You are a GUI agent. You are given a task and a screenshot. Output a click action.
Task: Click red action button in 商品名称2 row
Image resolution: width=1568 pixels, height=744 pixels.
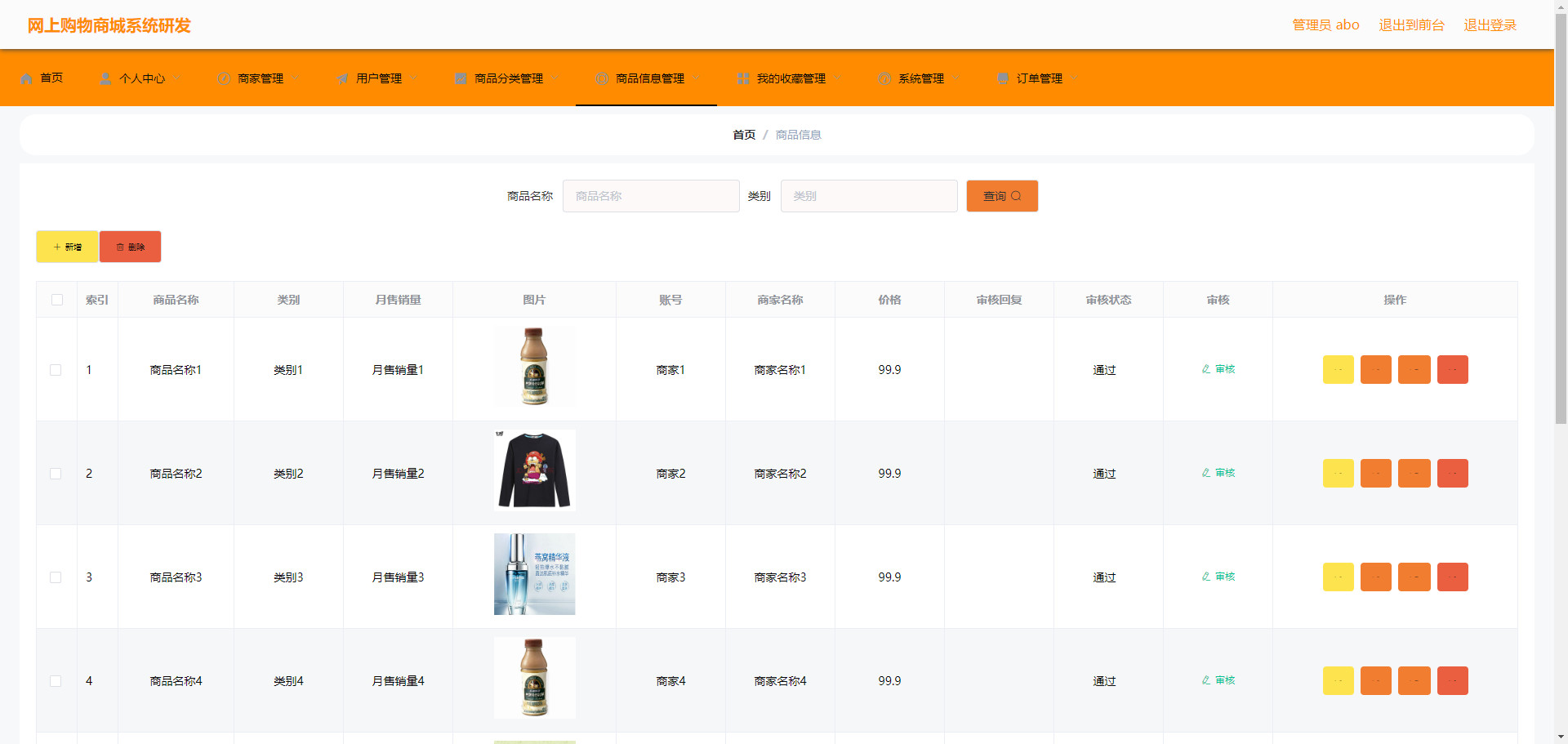coord(1453,473)
